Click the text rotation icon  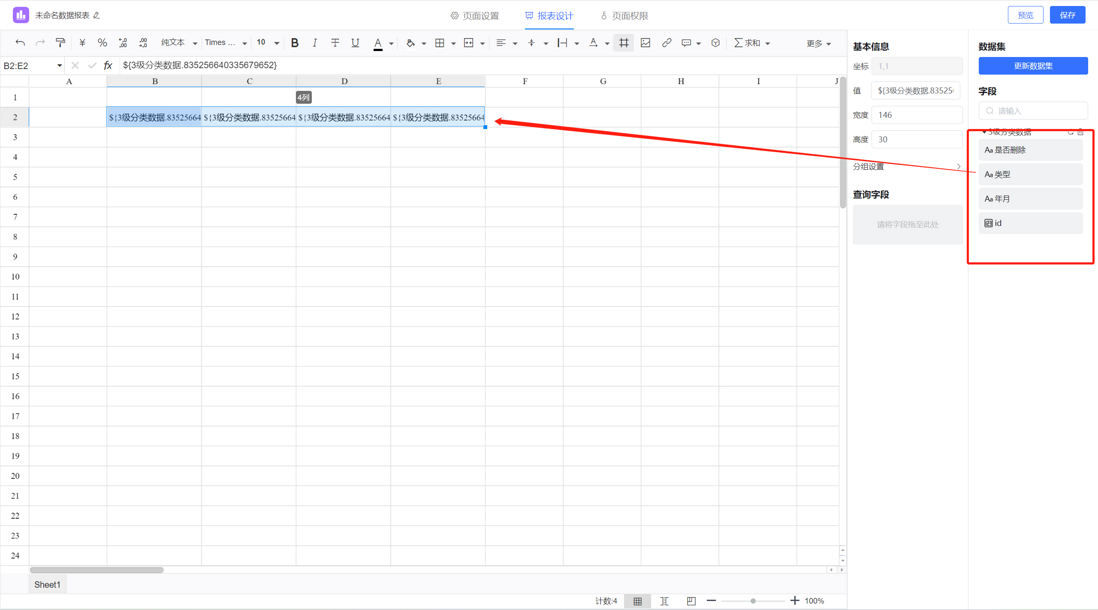click(x=593, y=43)
